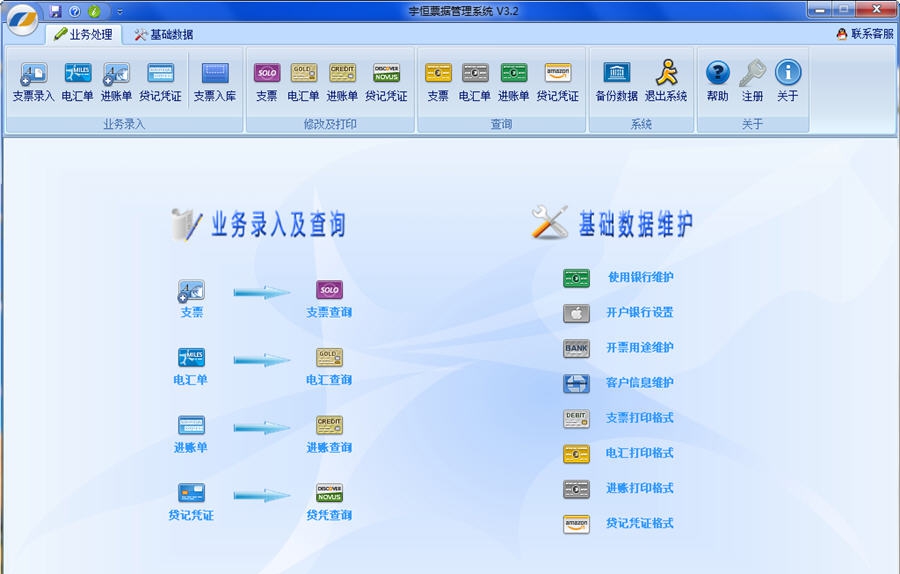Image resolution: width=900 pixels, height=574 pixels.
Task: Select 贷记凭证 in the 业务录入 group
Action: (x=160, y=82)
